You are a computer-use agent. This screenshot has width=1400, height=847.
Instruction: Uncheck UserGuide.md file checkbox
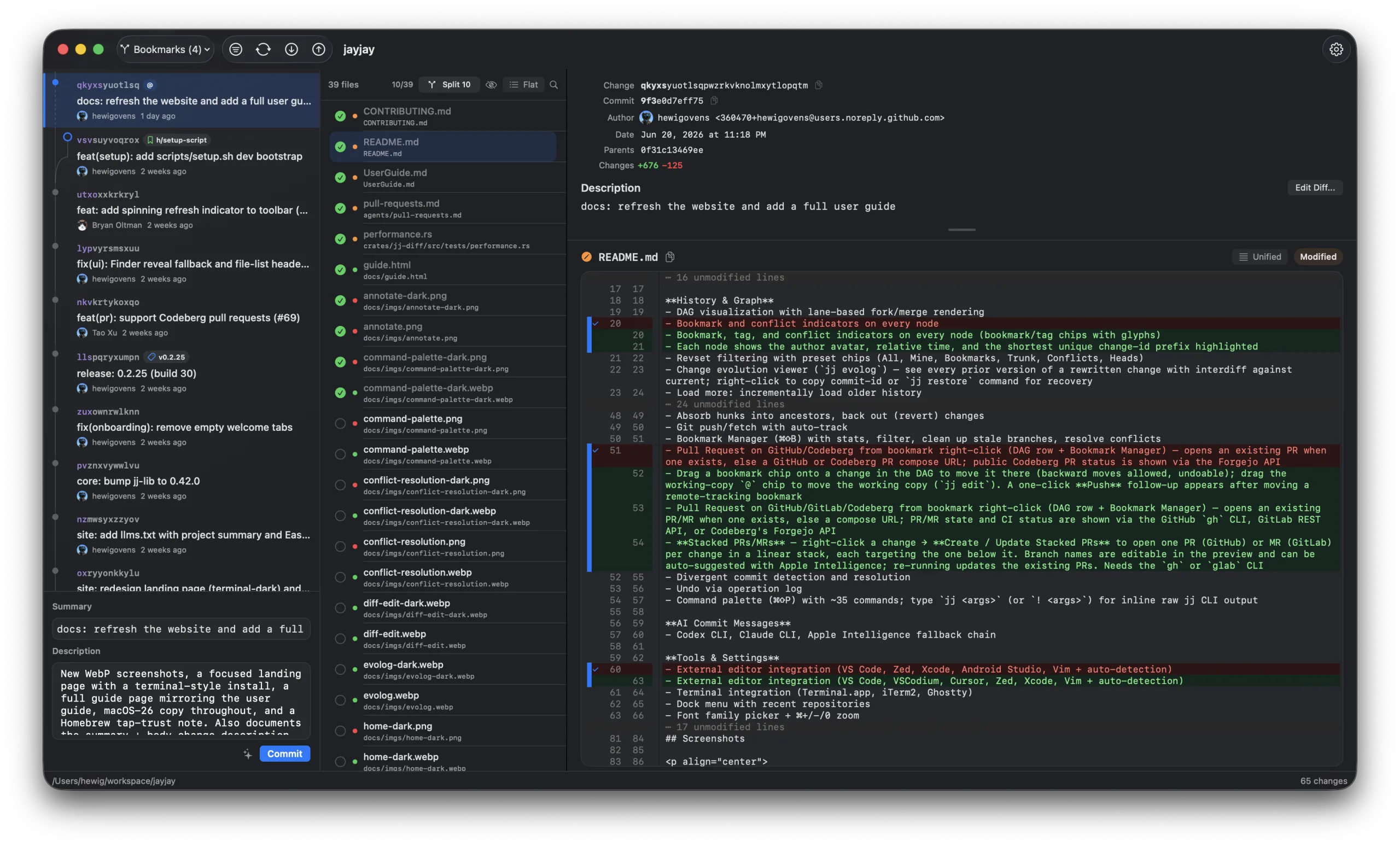[340, 177]
